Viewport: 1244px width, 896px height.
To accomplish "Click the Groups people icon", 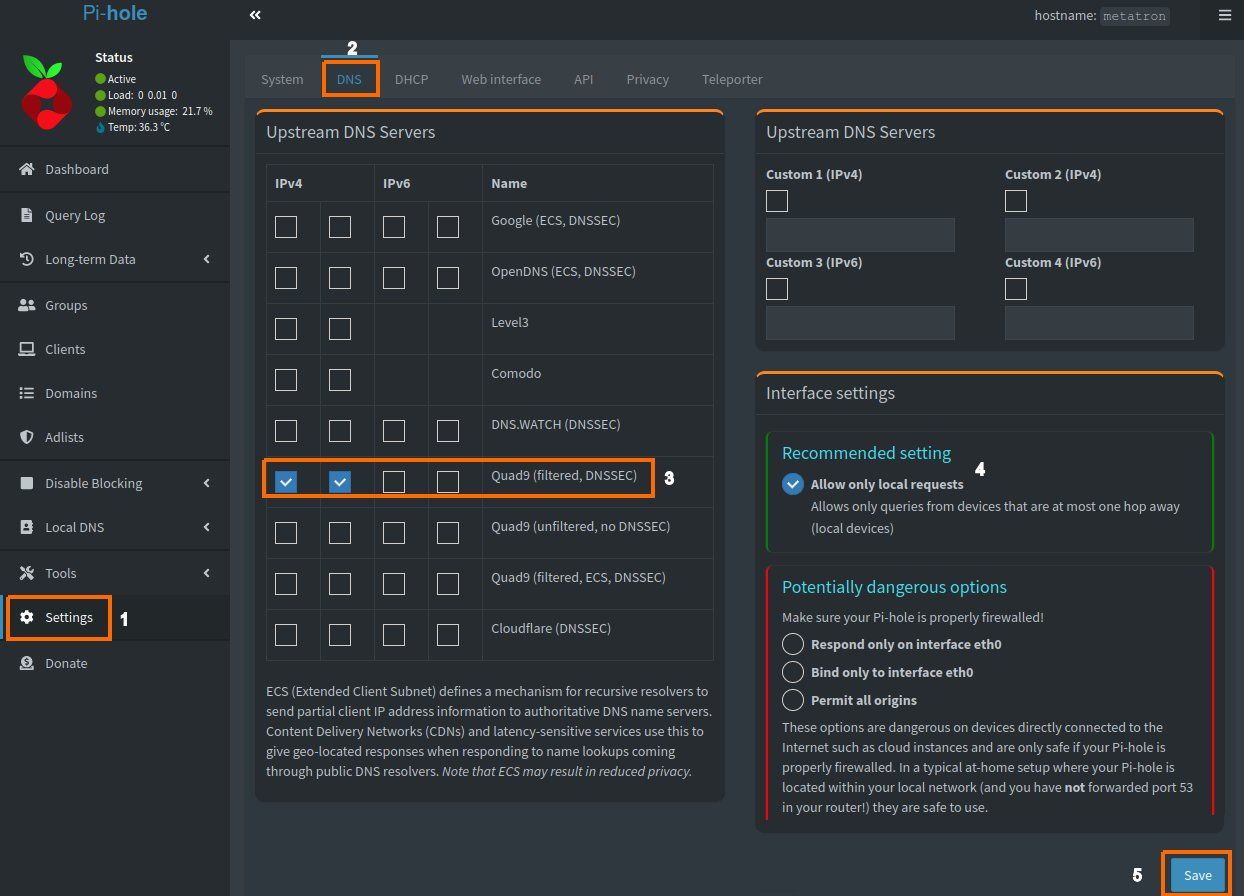I will pyautogui.click(x=27, y=305).
